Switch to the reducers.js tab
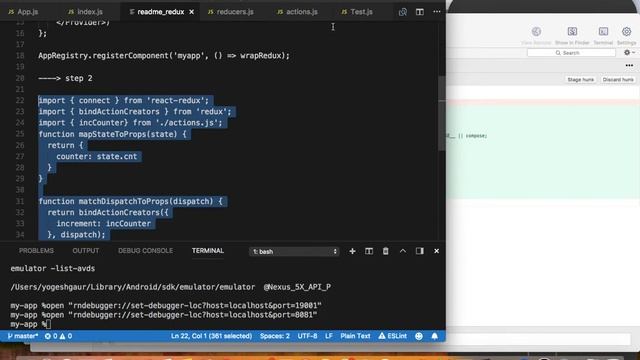Viewport: 640px width, 360px height. click(231, 12)
